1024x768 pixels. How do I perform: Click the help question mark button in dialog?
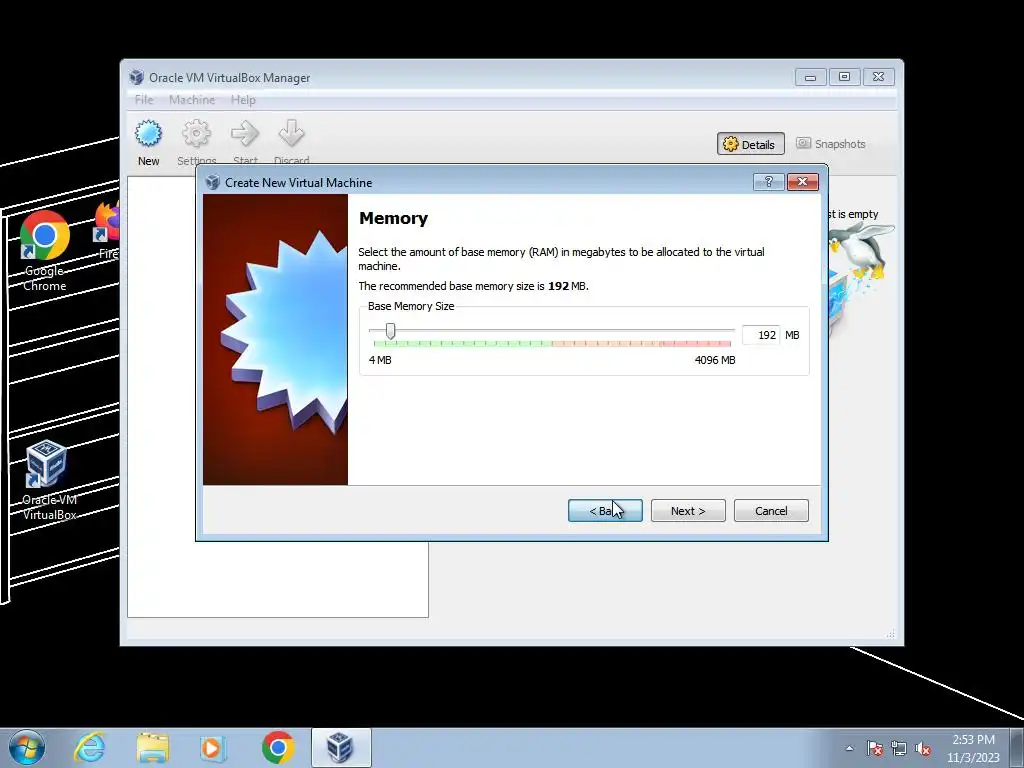tap(768, 182)
